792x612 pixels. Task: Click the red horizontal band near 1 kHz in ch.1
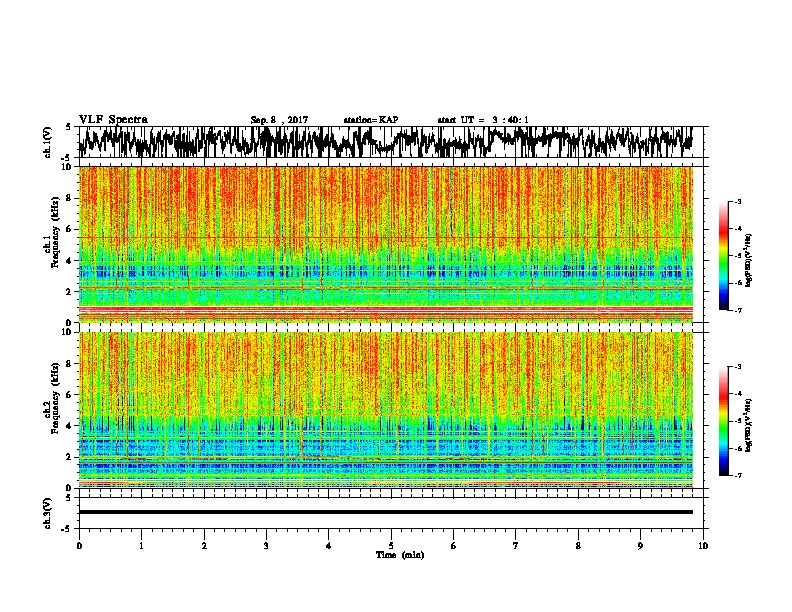pos(386,309)
